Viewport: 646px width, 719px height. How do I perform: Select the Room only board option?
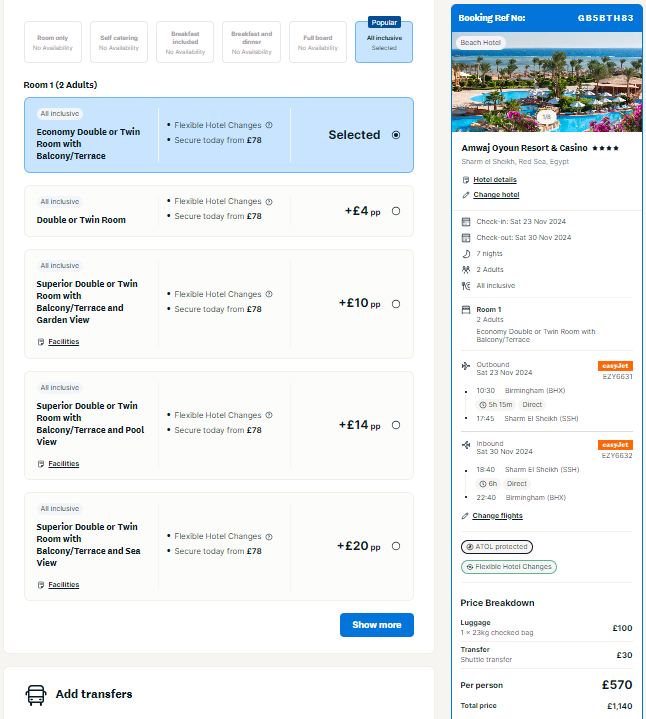click(x=53, y=42)
